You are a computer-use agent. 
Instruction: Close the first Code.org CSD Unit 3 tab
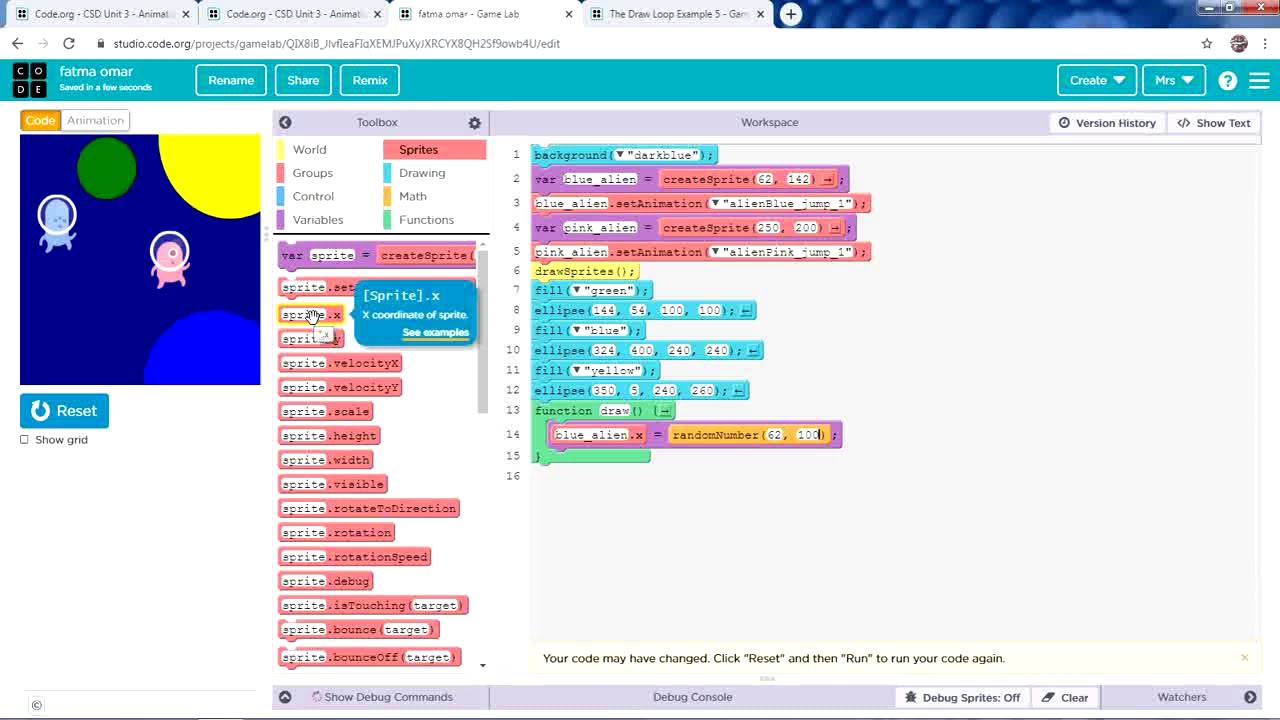pyautogui.click(x=185, y=14)
